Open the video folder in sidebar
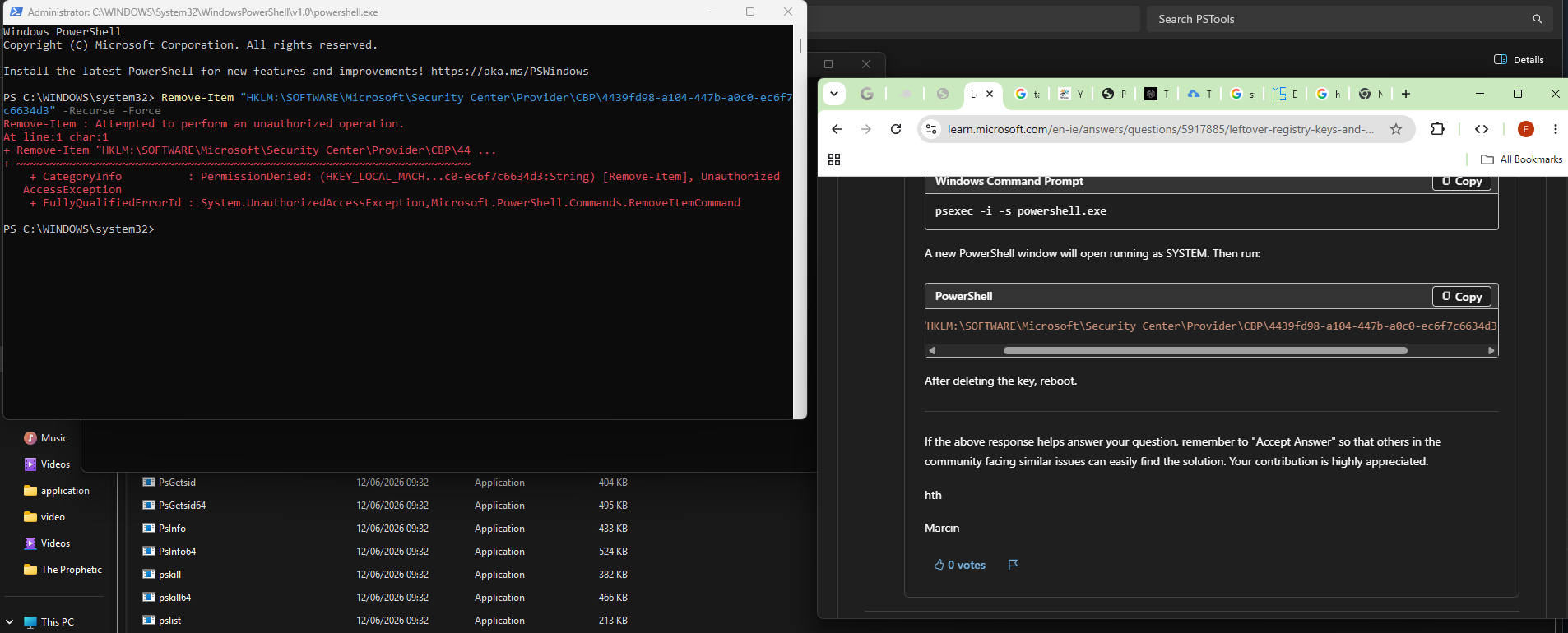Screen dimensions: 1568x633 point(44,517)
